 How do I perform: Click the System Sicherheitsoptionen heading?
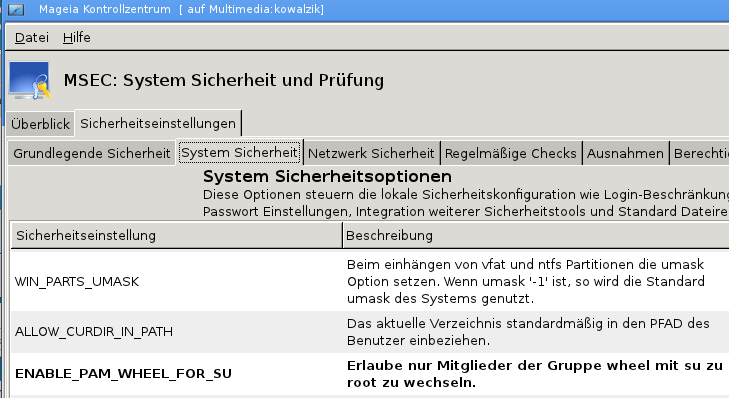coord(327,177)
